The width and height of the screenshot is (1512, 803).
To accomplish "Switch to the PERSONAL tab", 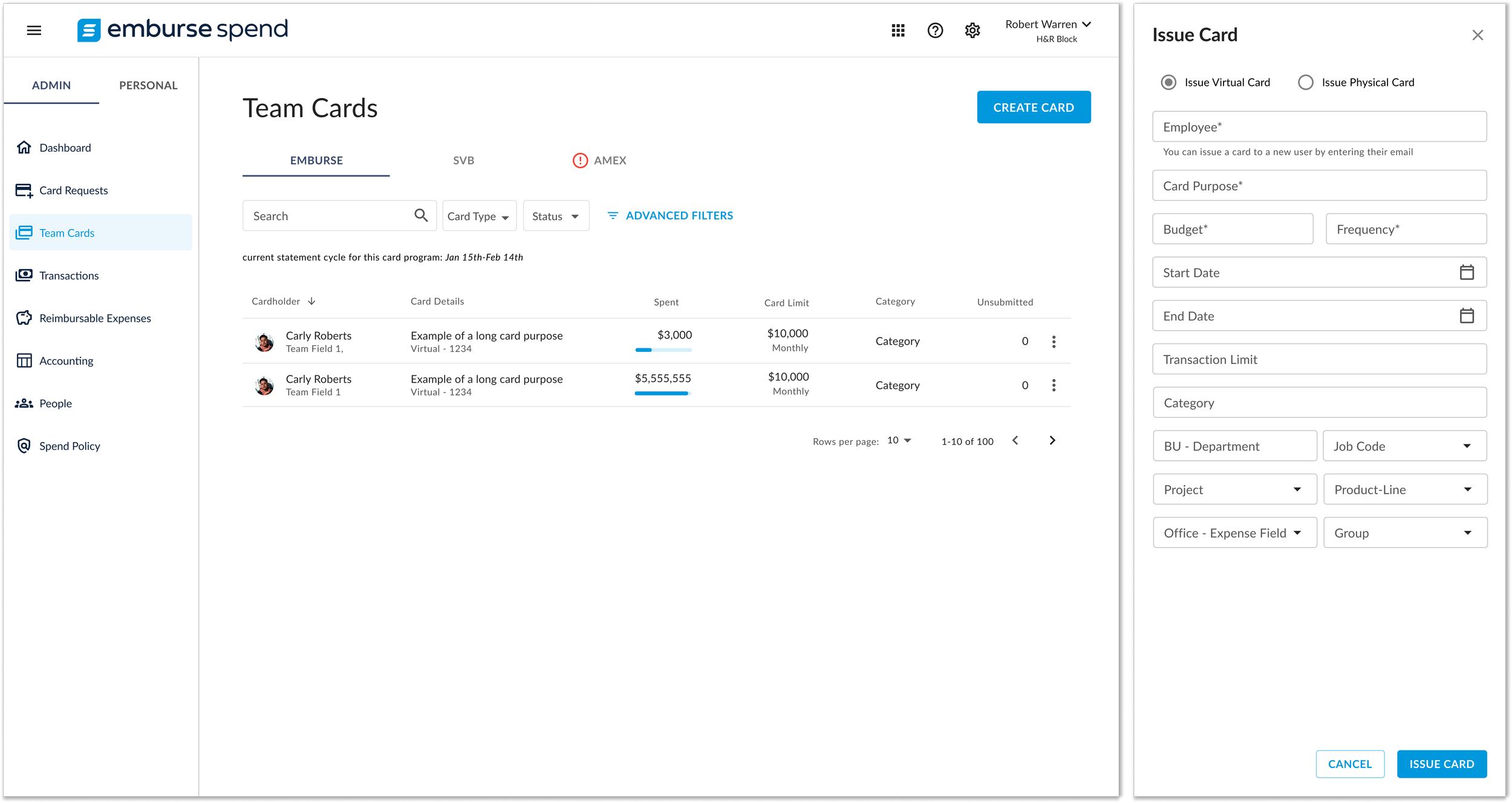I will 148,85.
